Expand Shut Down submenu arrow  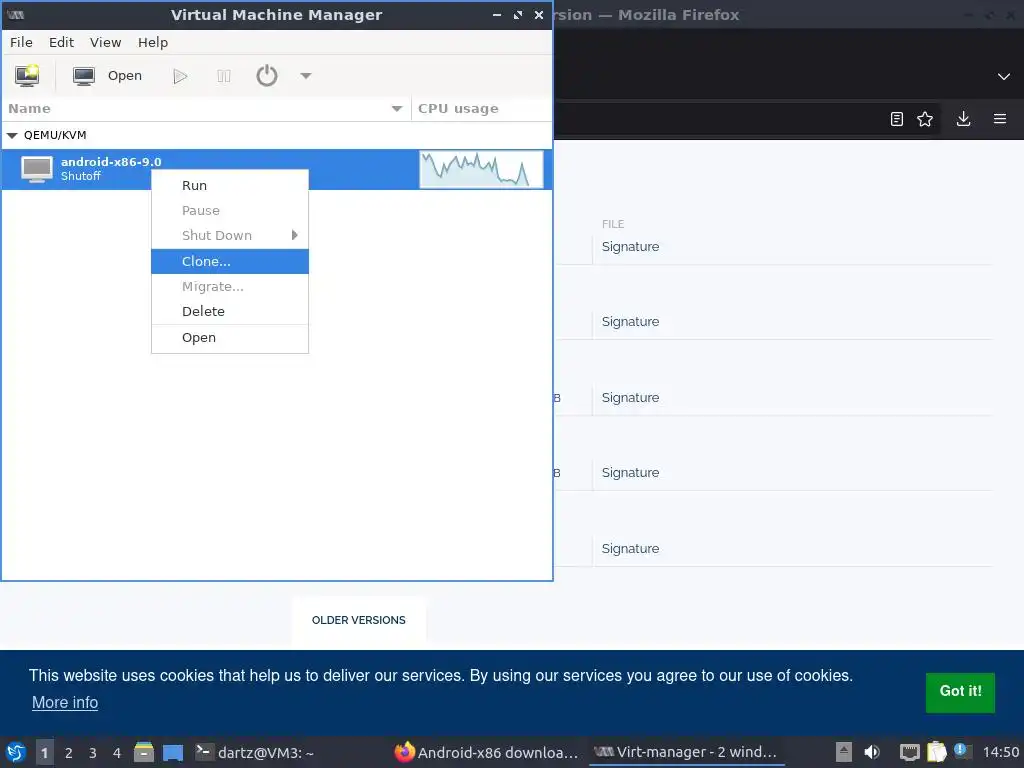(x=295, y=235)
